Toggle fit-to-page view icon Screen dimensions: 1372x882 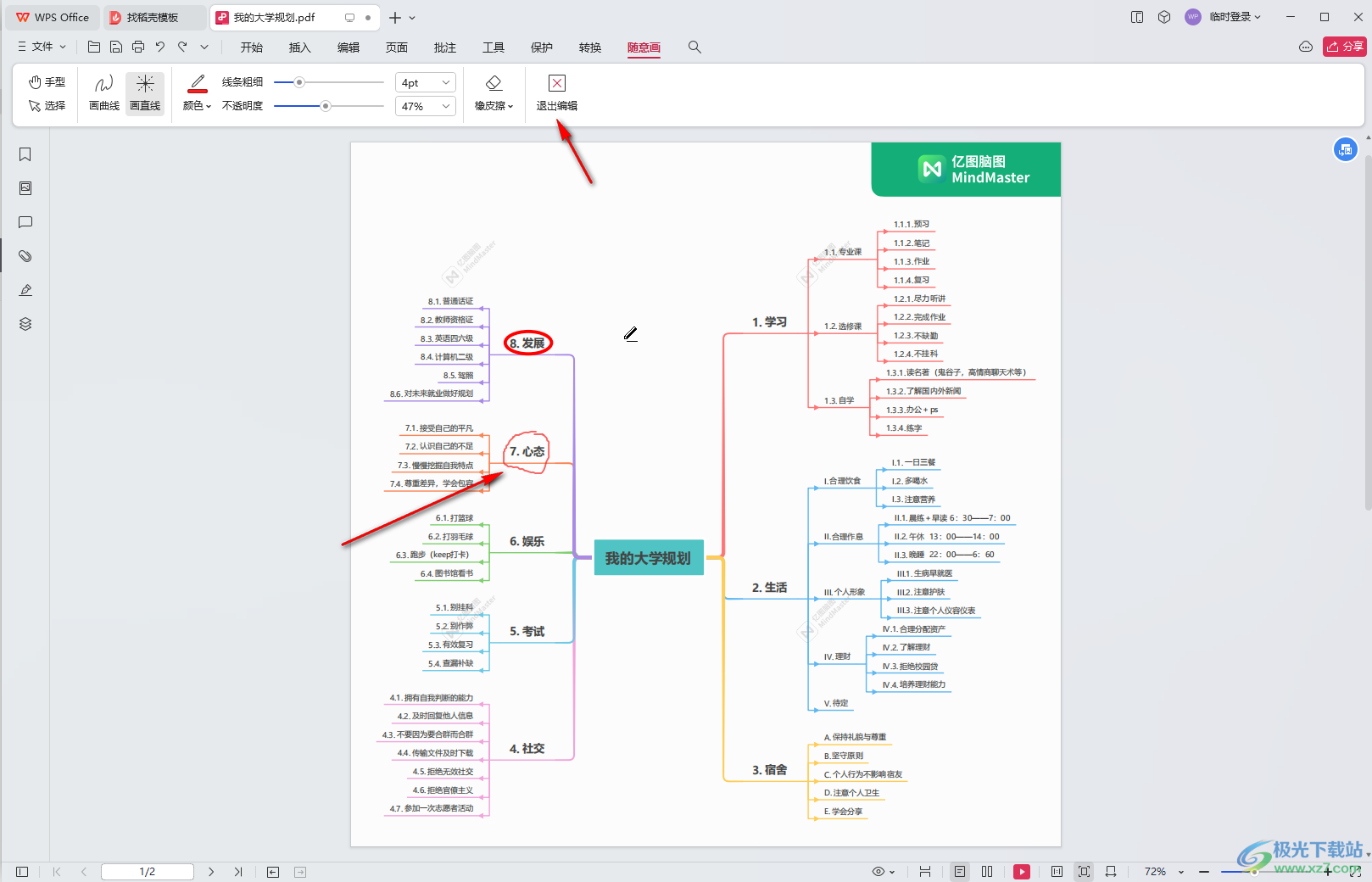point(1084,872)
